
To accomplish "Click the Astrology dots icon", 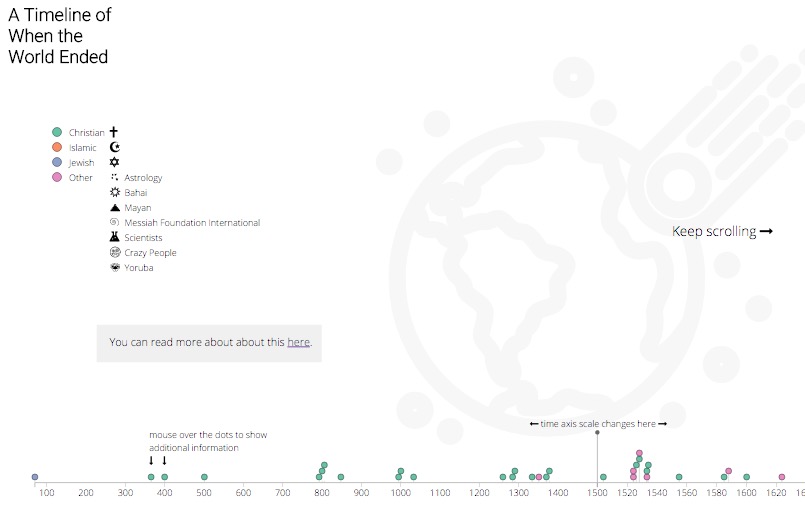I will 114,177.
